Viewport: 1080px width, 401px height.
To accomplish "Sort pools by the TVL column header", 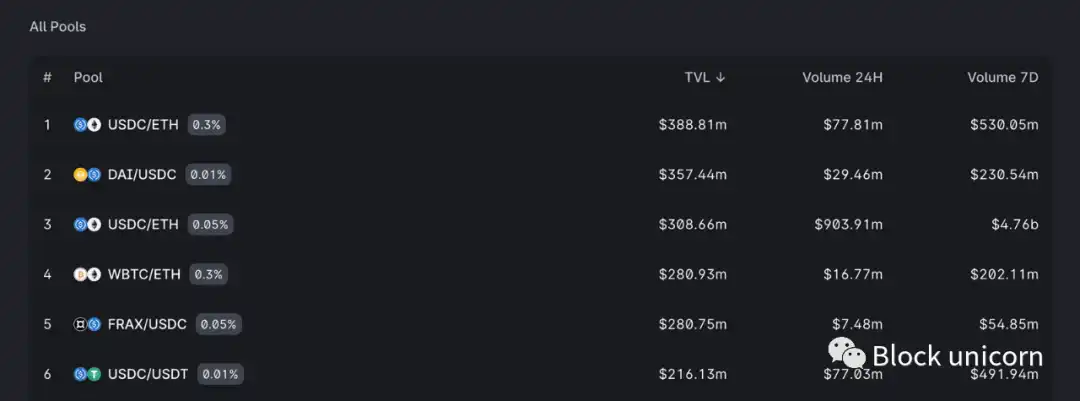I will tap(705, 78).
